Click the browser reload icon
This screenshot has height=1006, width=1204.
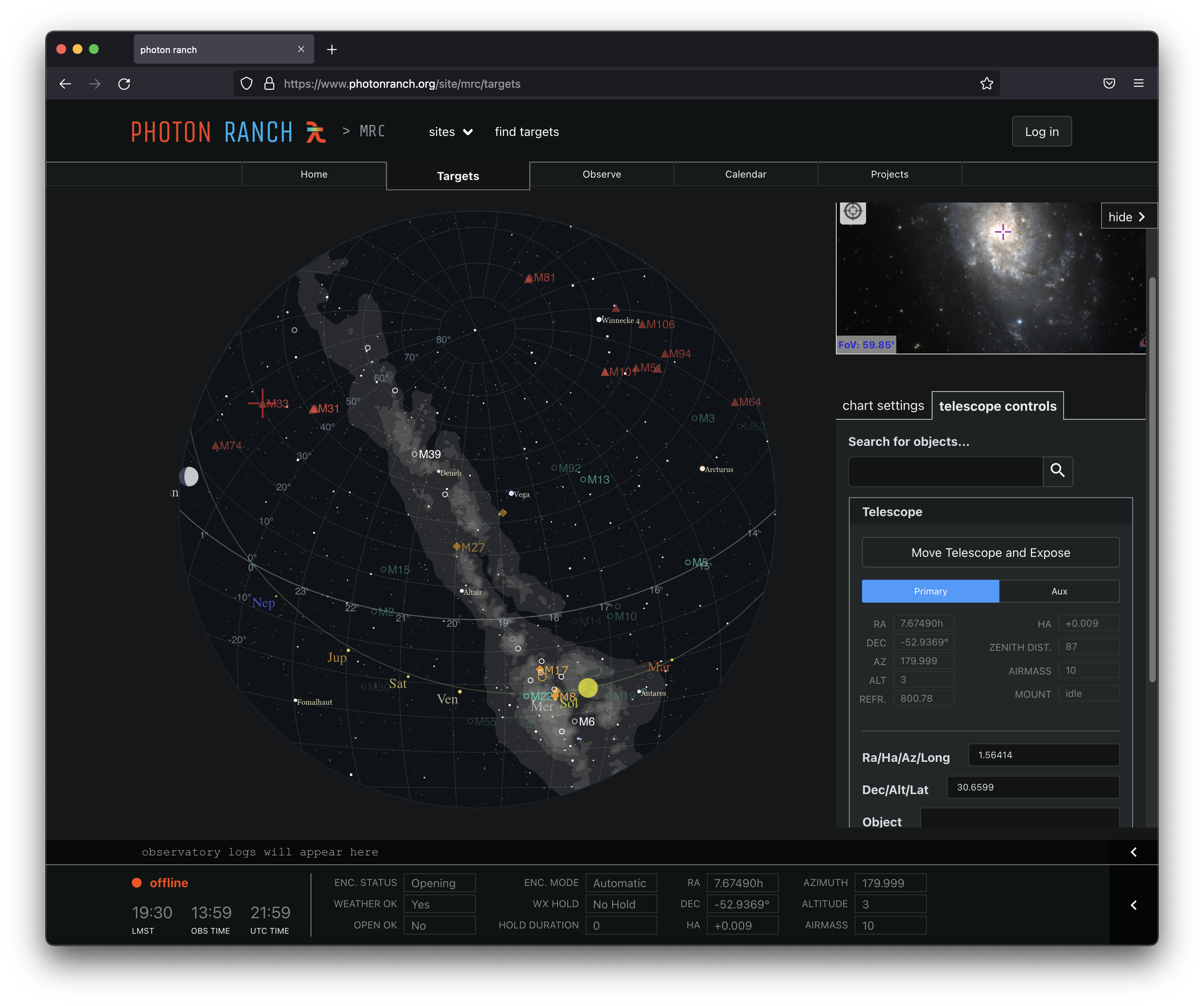[x=124, y=84]
